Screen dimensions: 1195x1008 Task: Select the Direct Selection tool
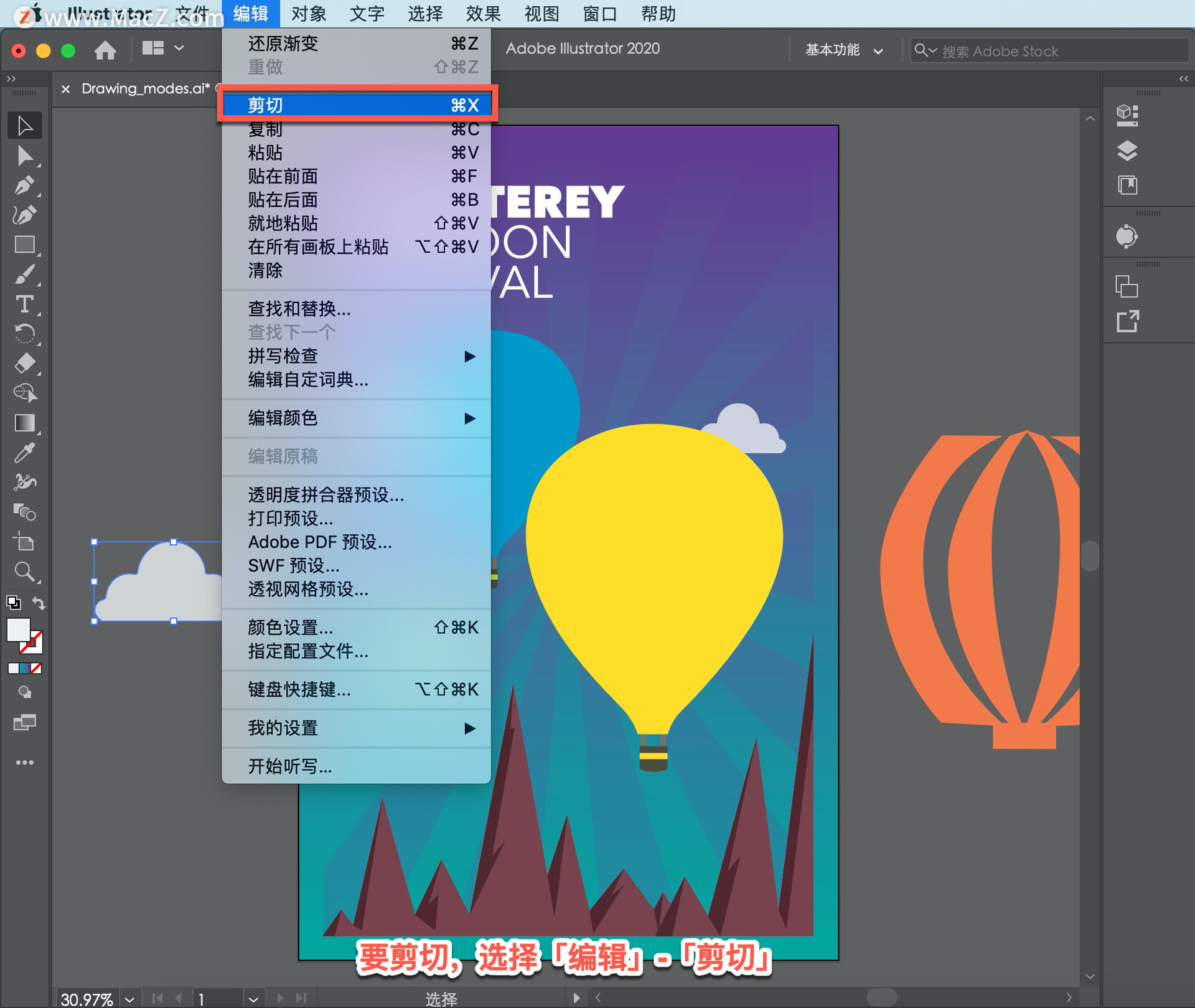[x=24, y=156]
